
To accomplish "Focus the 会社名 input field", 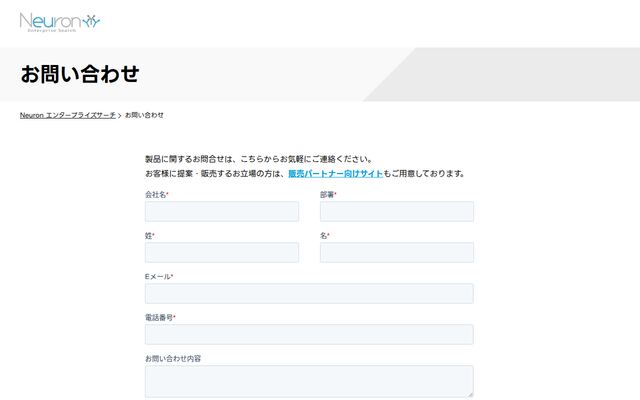I will (222, 211).
